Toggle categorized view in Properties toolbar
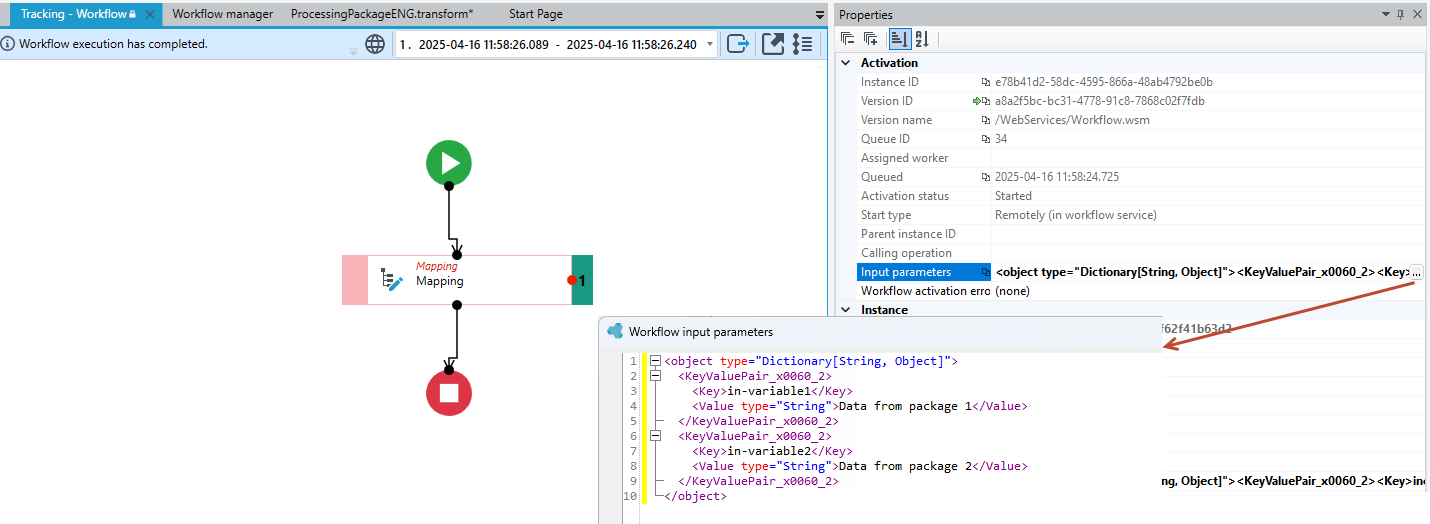Image resolution: width=1430 pixels, height=524 pixels. [899, 39]
